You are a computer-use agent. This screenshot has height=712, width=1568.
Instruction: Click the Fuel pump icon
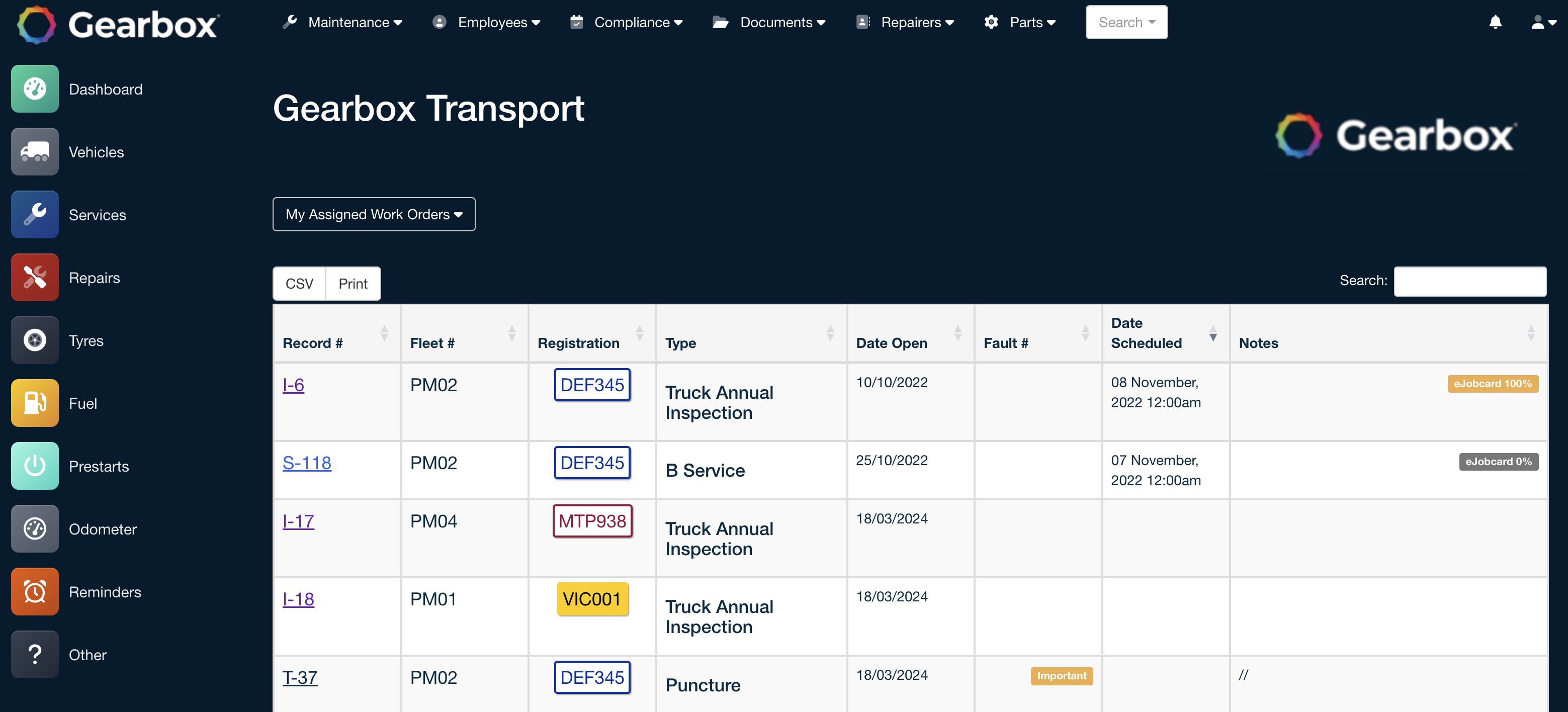click(x=35, y=403)
